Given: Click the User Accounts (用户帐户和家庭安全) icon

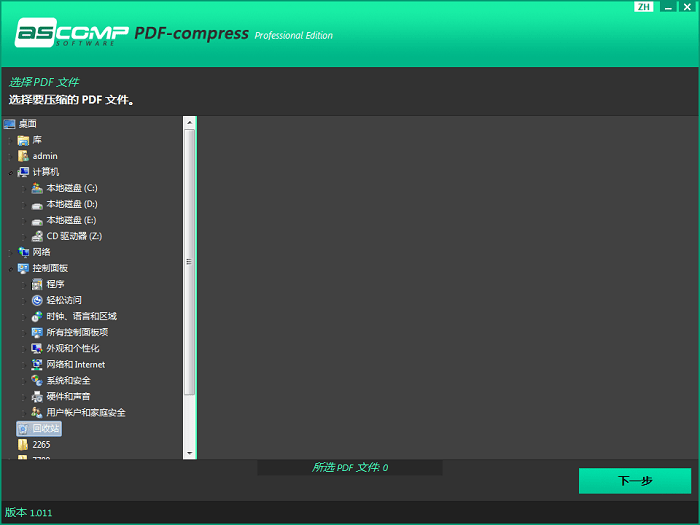Looking at the screenshot, I should [37, 413].
